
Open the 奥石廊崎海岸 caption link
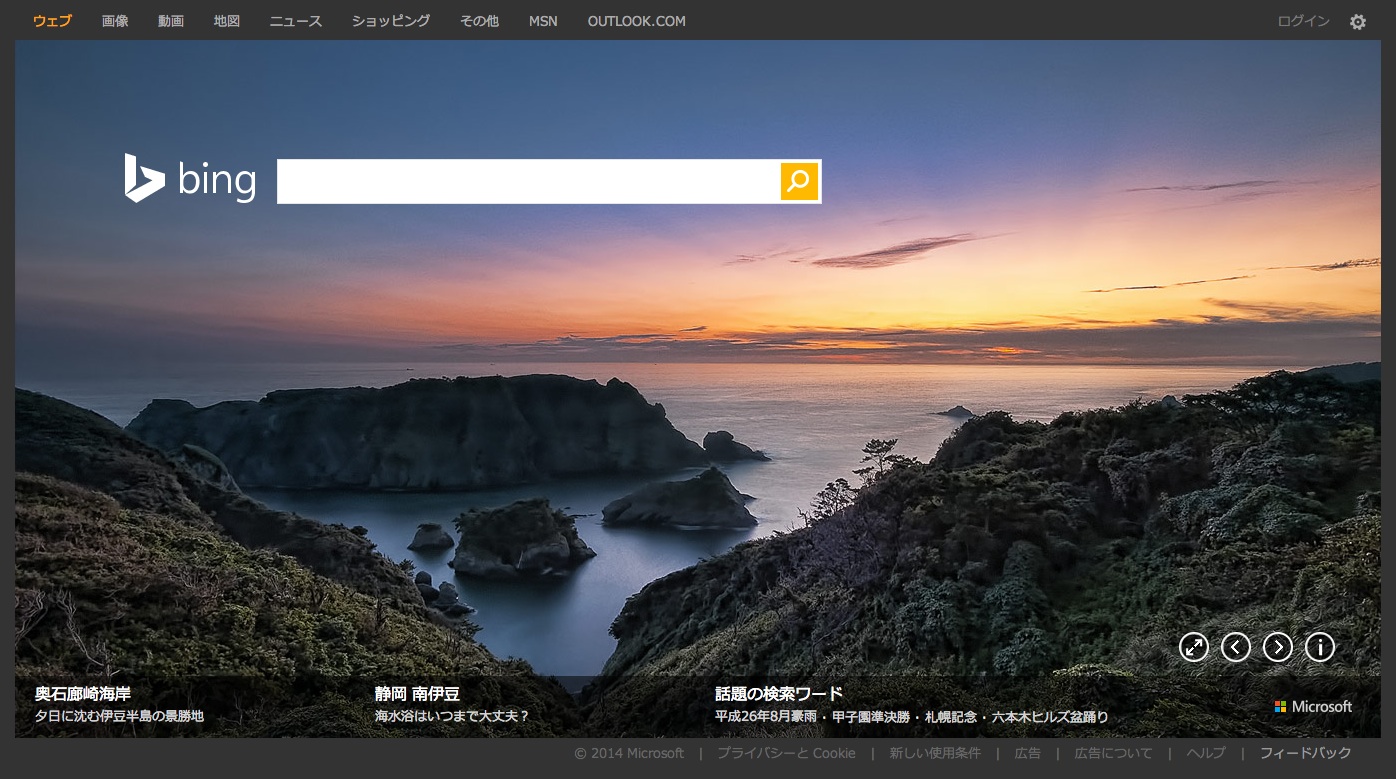point(83,693)
